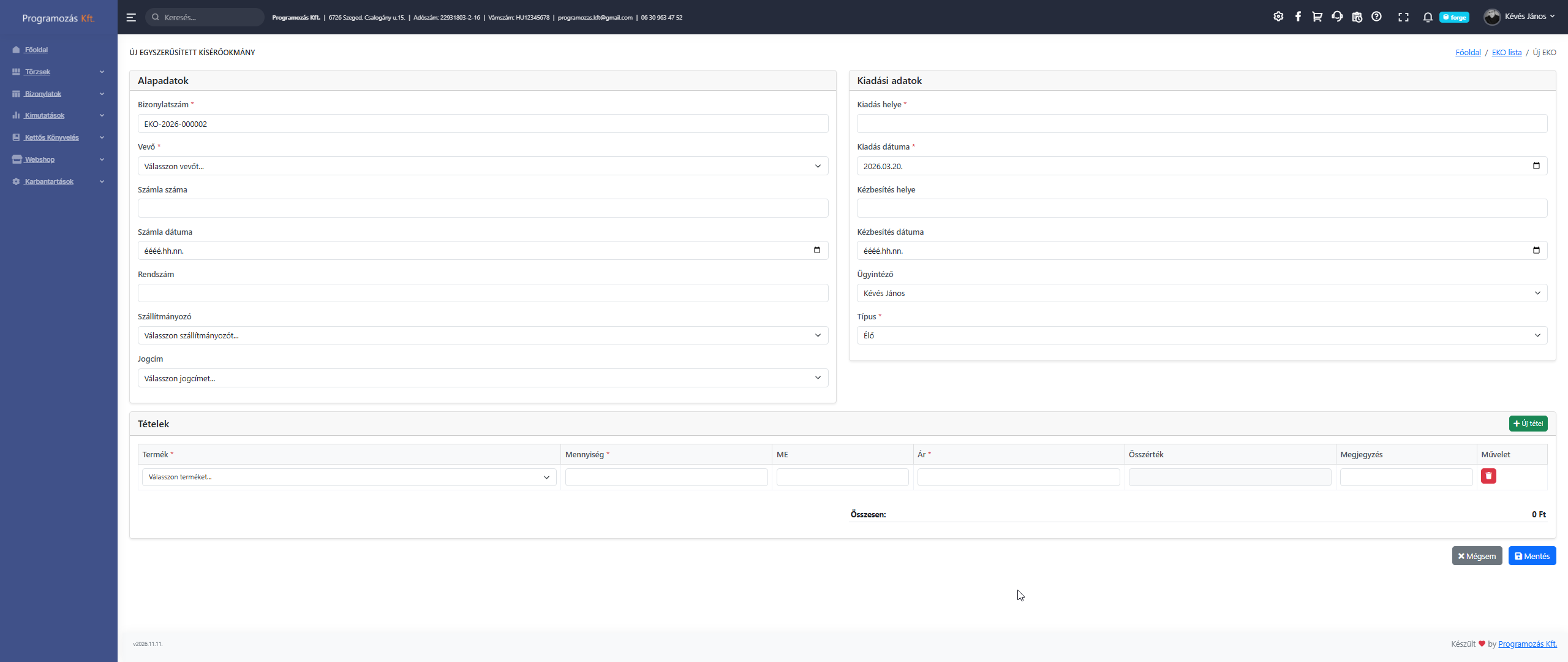Image resolution: width=1568 pixels, height=662 pixels.
Task: Open the help question mark icon
Action: (1376, 17)
